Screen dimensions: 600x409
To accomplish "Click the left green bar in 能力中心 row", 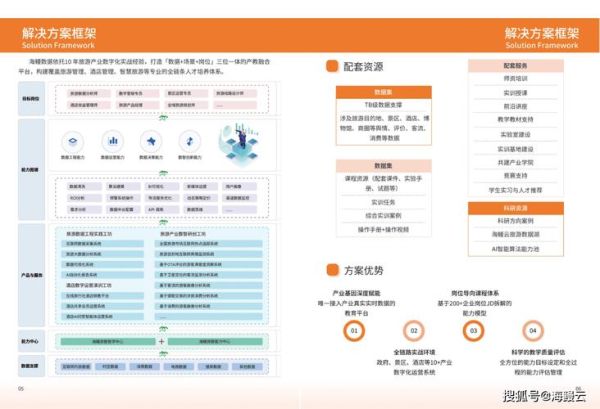I will coord(108,341).
